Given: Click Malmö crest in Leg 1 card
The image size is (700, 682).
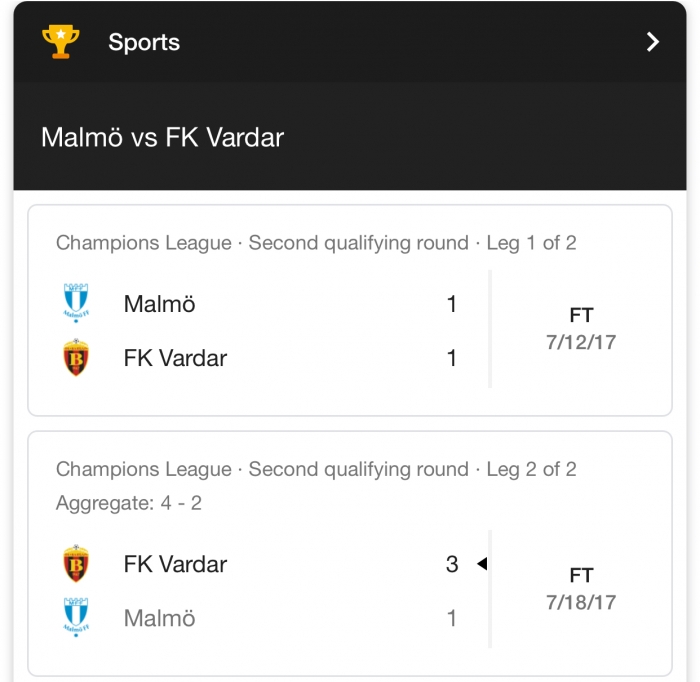Looking at the screenshot, I should click(76, 303).
